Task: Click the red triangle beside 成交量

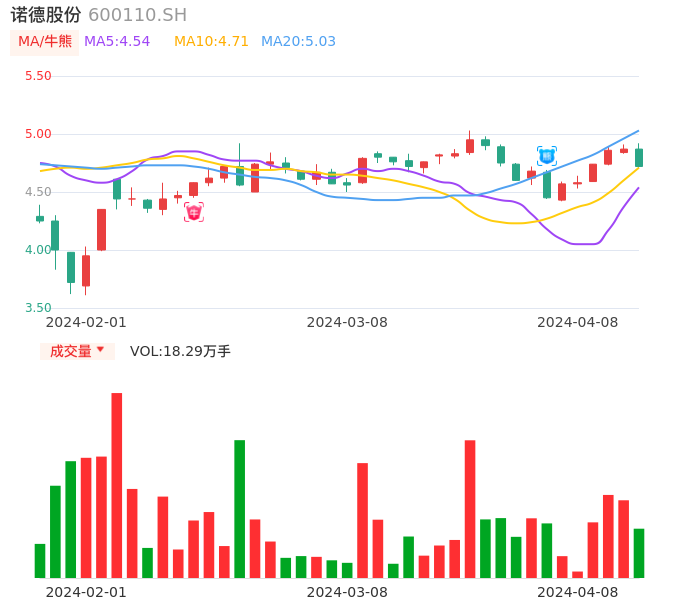Action: pyautogui.click(x=100, y=350)
